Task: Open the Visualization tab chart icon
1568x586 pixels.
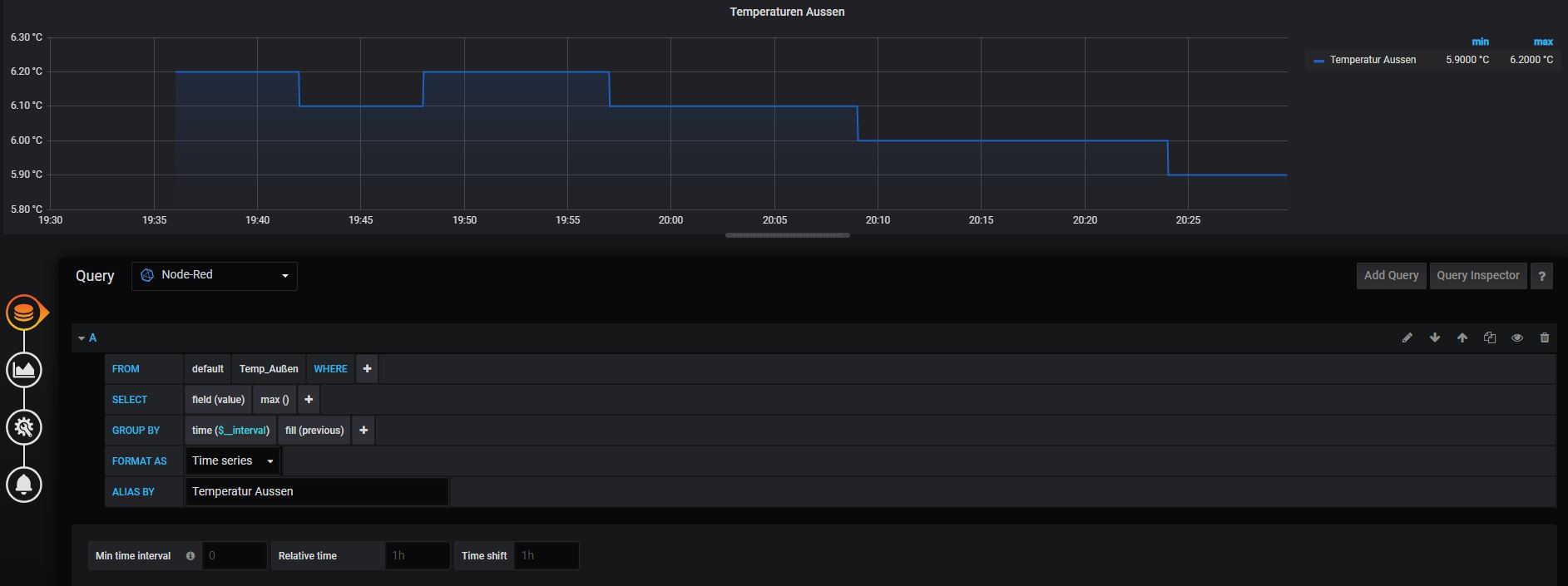Action: (x=24, y=370)
